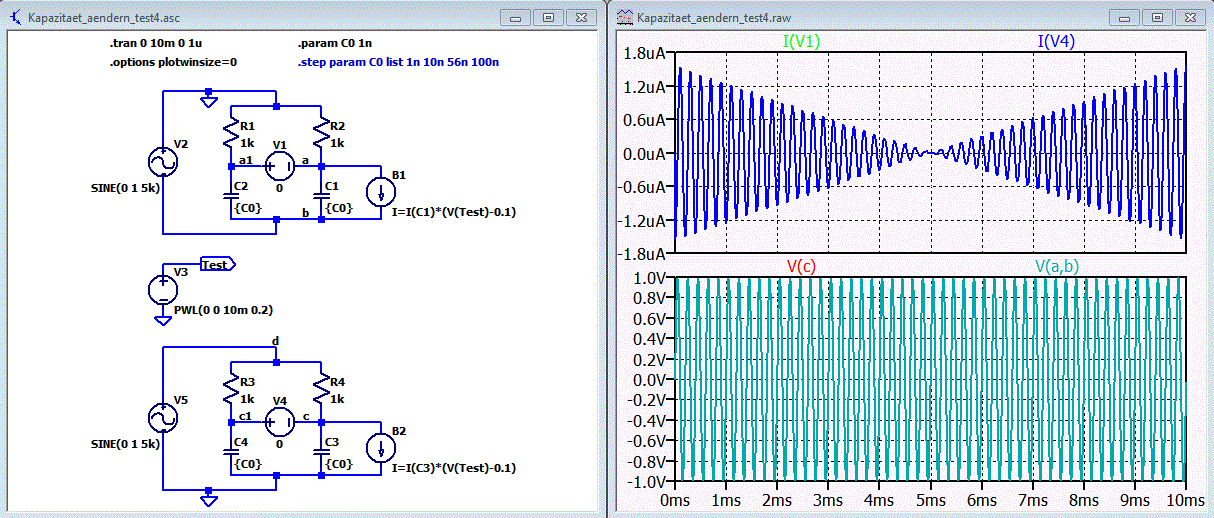This screenshot has height=518, width=1214.
Task: Click the V(a,b) trace label
Action: click(1057, 265)
